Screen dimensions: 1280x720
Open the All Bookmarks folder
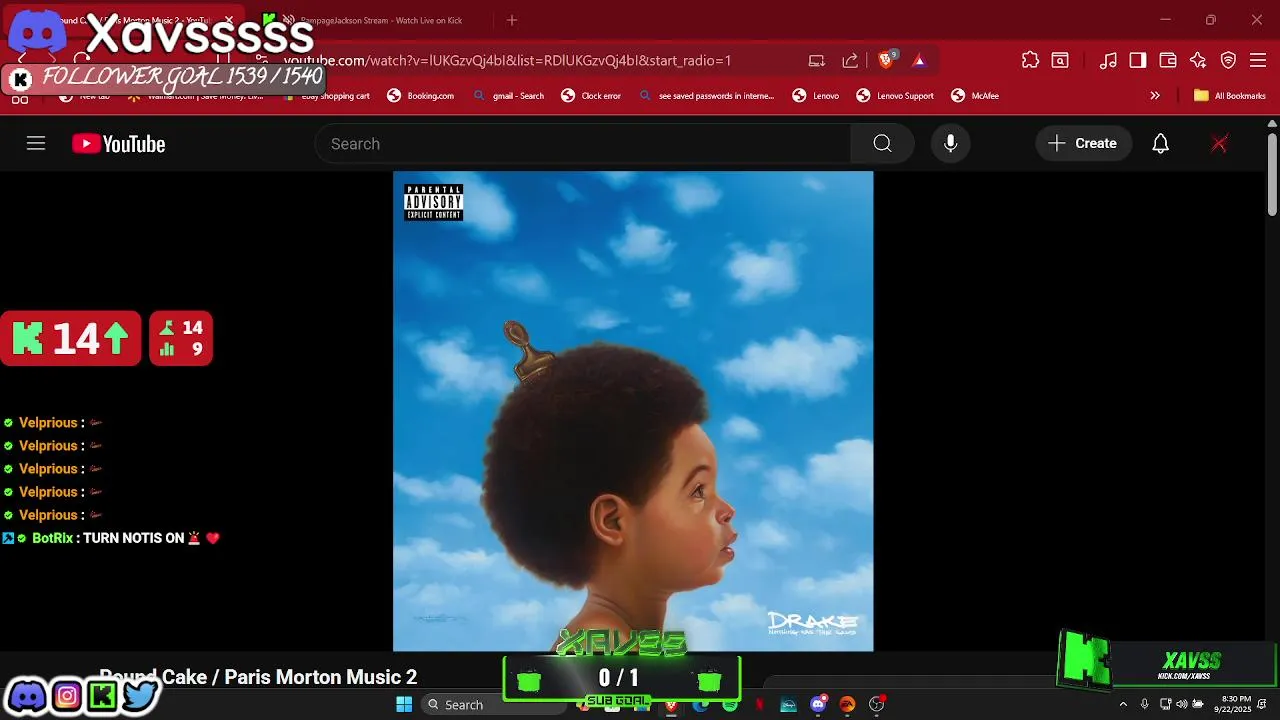click(x=1230, y=96)
